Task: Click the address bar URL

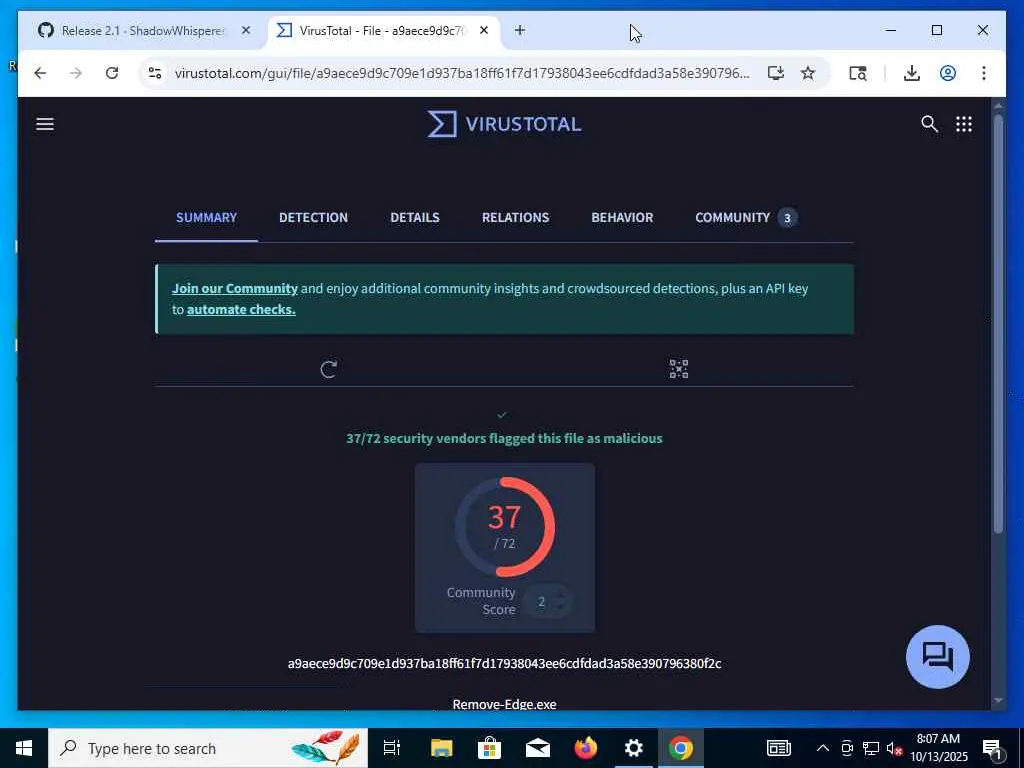Action: tap(462, 73)
